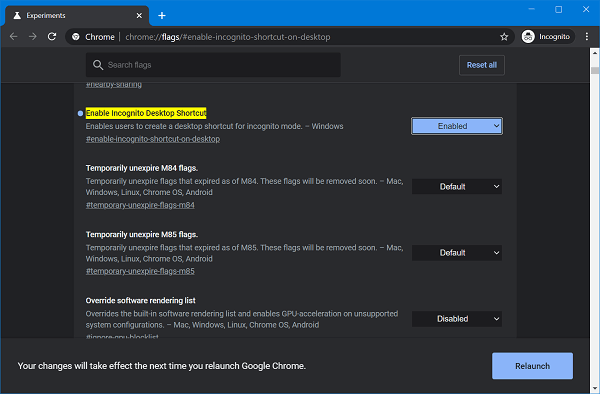The height and width of the screenshot is (394, 600).
Task: Minimize the Chrome window
Action: pos(531,9)
